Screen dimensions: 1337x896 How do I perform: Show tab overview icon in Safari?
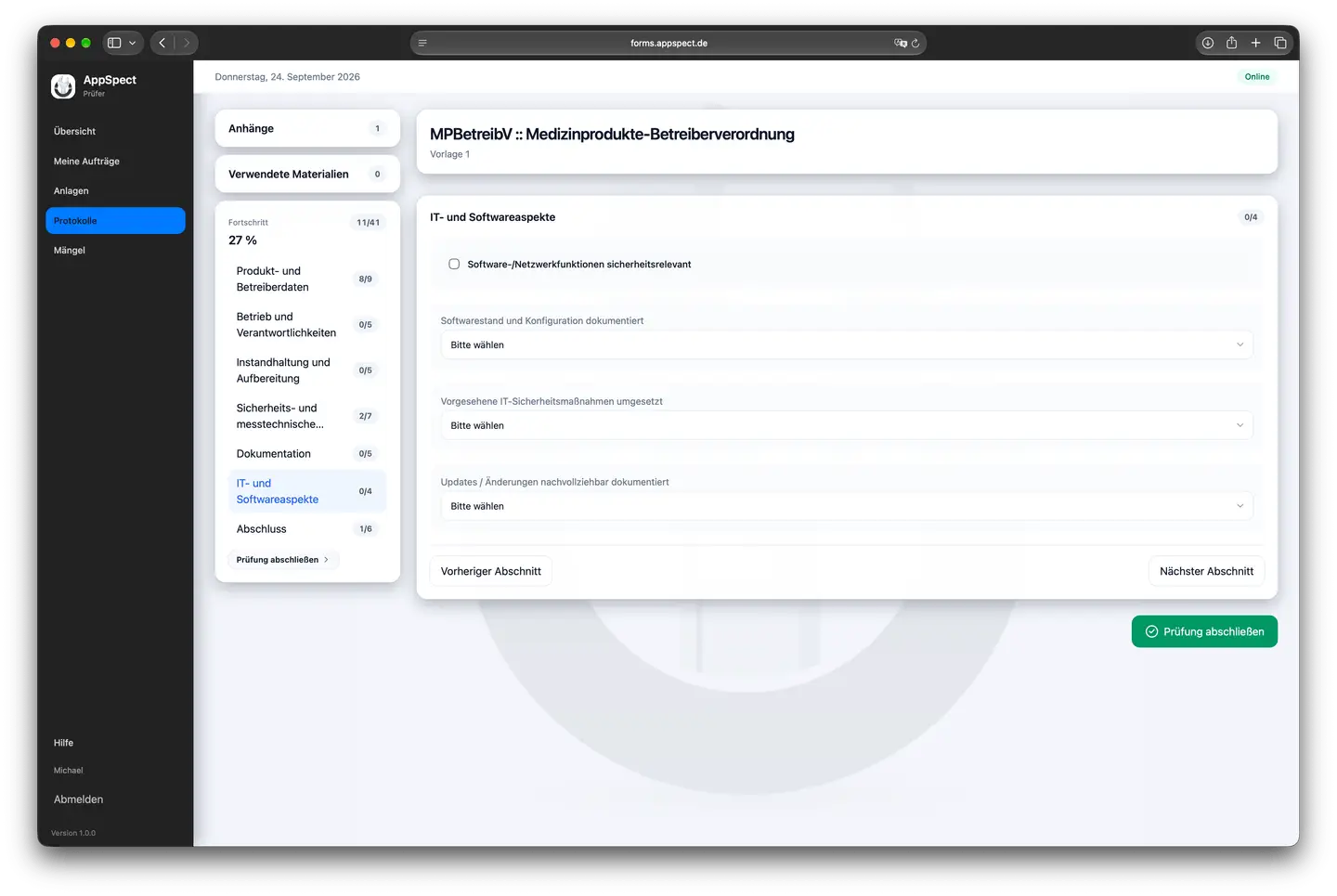[1280, 43]
